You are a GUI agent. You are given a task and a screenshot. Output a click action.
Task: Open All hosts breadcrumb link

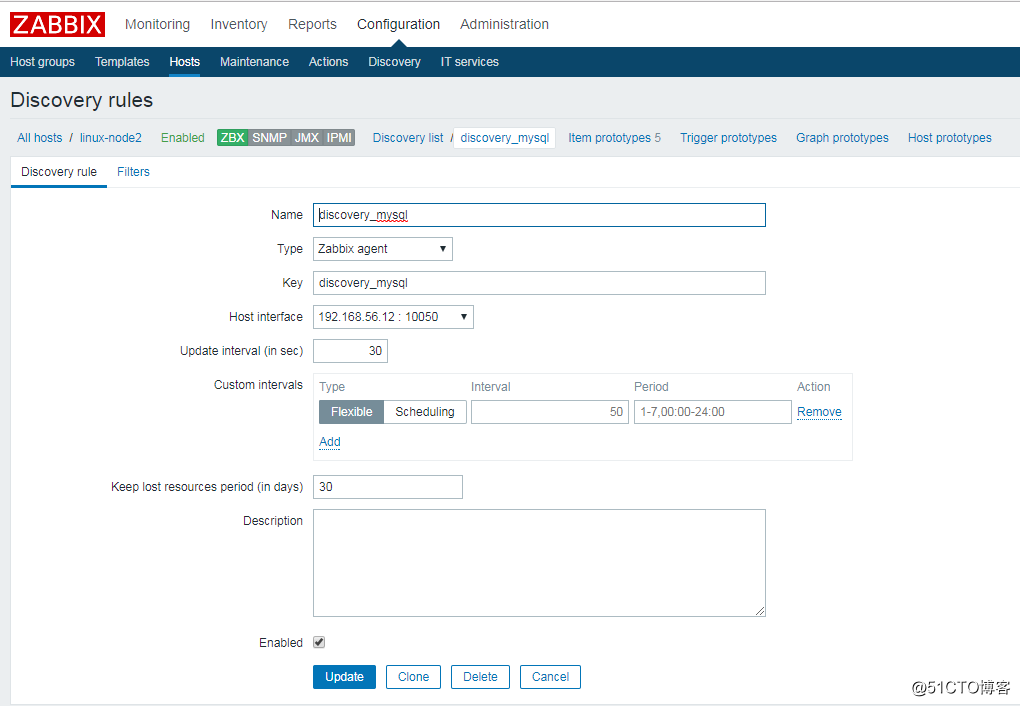pos(40,138)
